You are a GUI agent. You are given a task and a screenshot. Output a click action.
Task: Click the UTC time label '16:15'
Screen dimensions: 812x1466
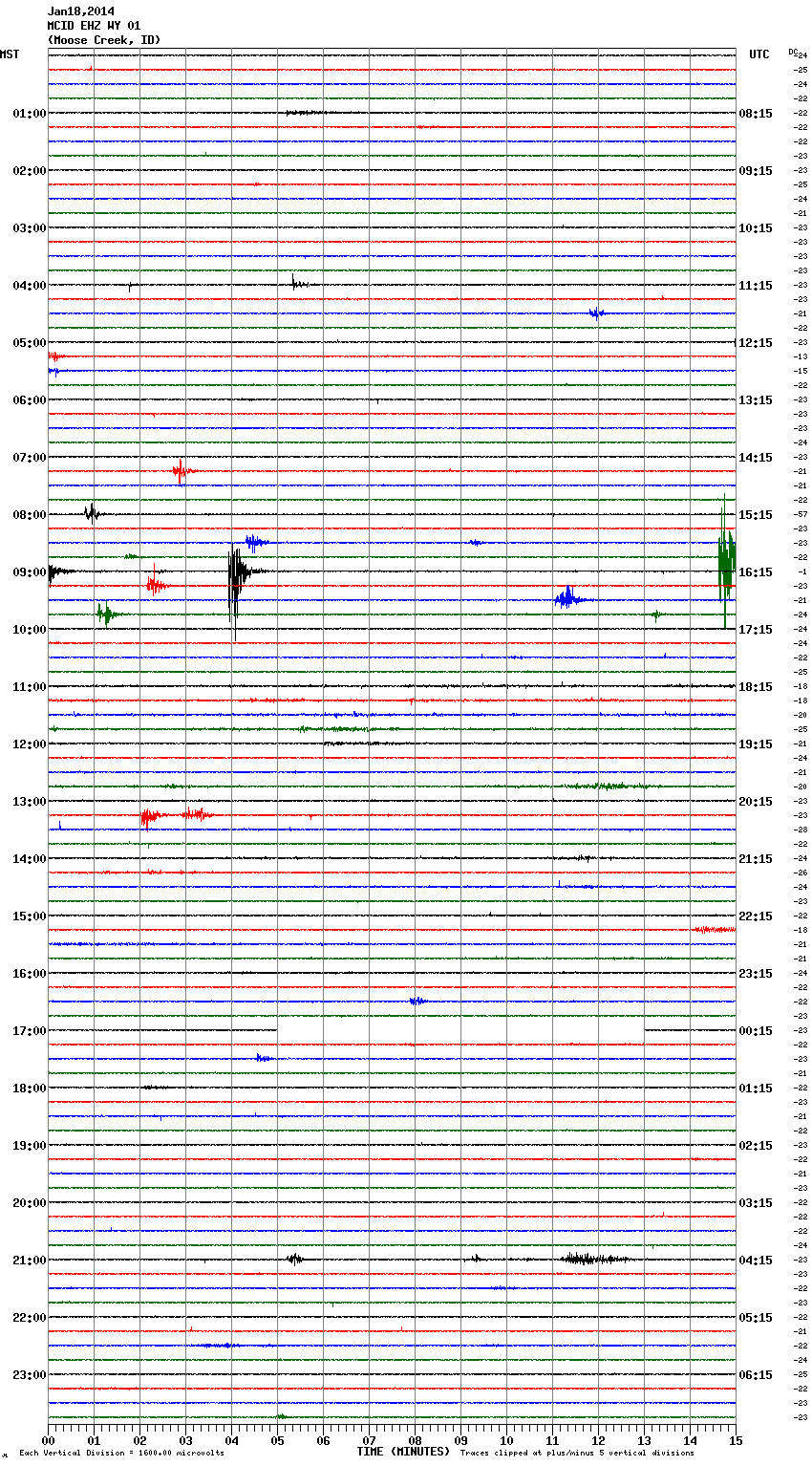click(x=756, y=572)
